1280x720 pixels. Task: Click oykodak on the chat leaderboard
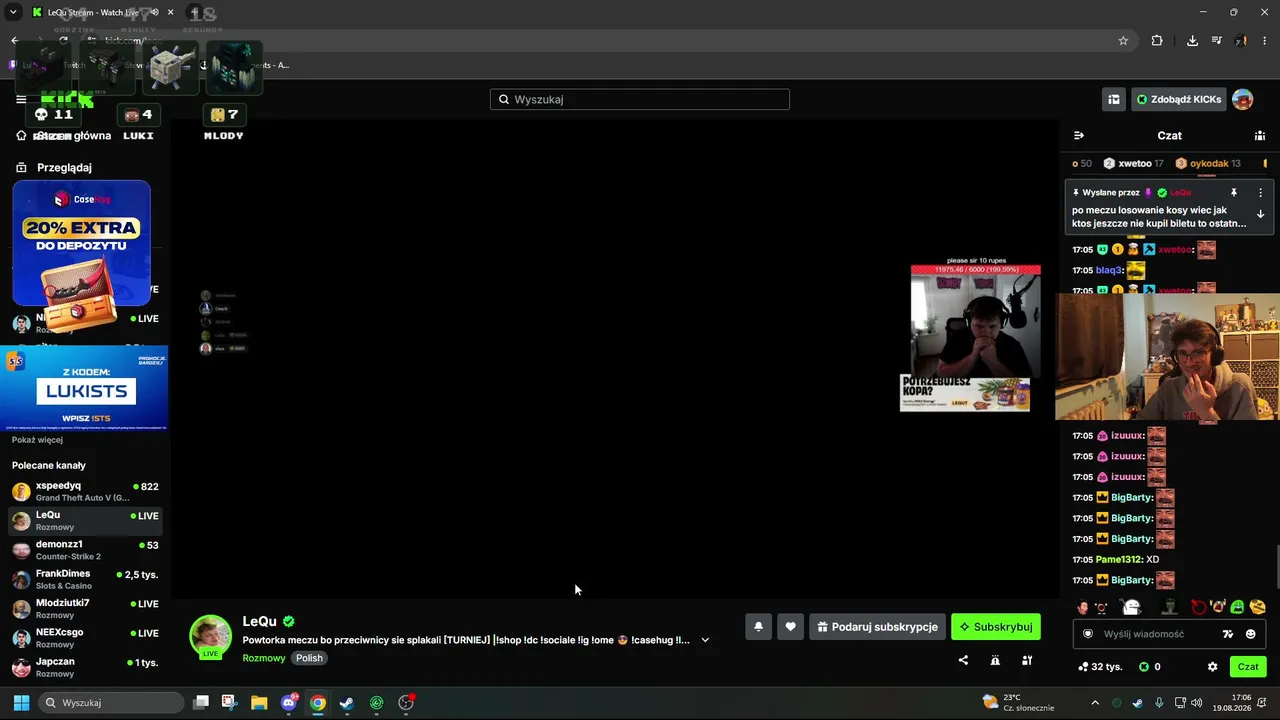1208,163
